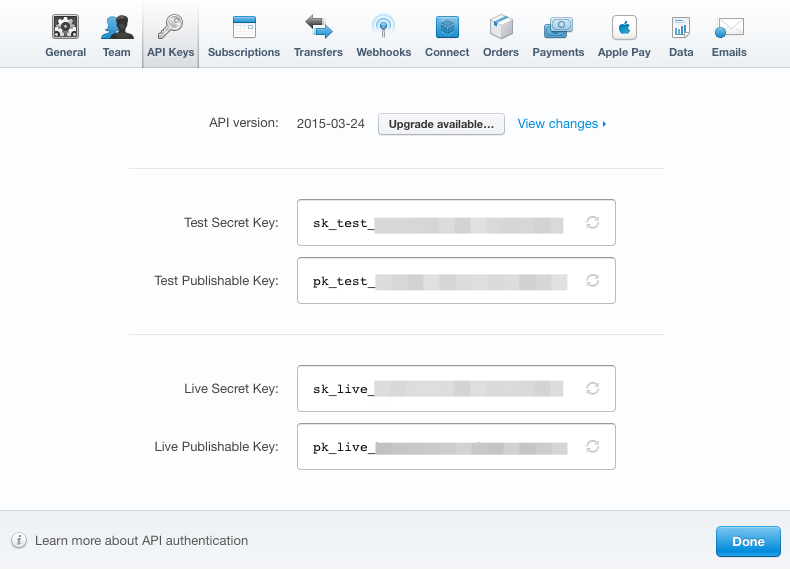
Task: Click the API version value 2015-03-24
Action: pos(331,124)
